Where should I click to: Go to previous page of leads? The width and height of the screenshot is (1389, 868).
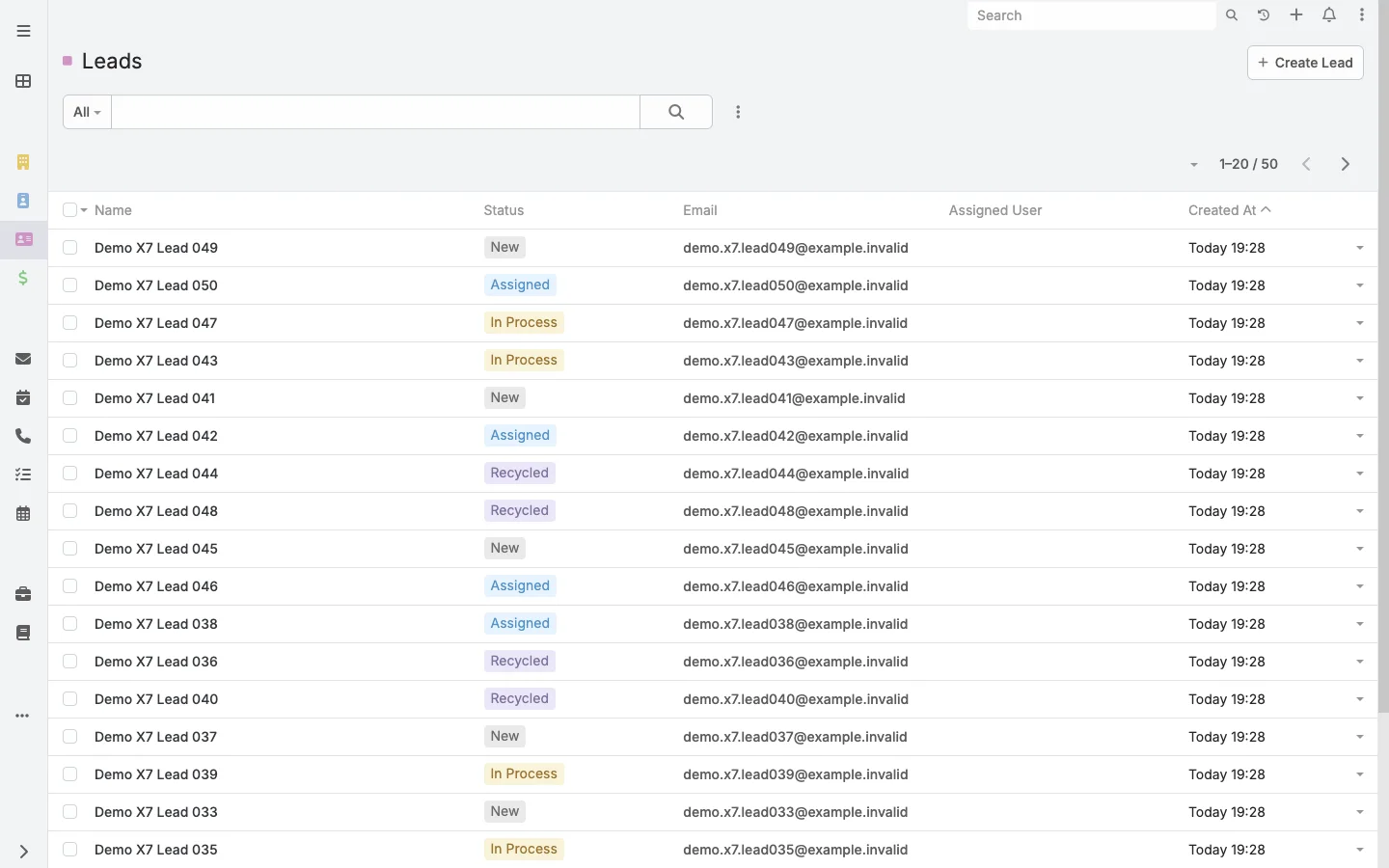click(1306, 164)
